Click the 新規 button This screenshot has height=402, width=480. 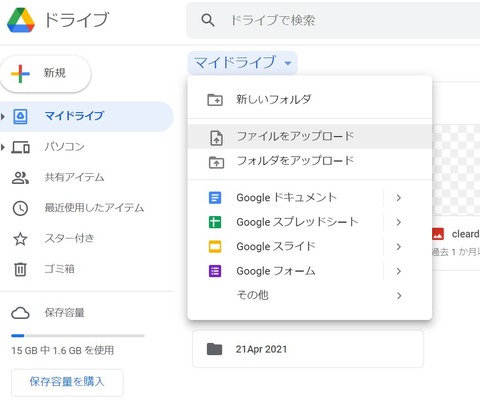click(x=45, y=74)
